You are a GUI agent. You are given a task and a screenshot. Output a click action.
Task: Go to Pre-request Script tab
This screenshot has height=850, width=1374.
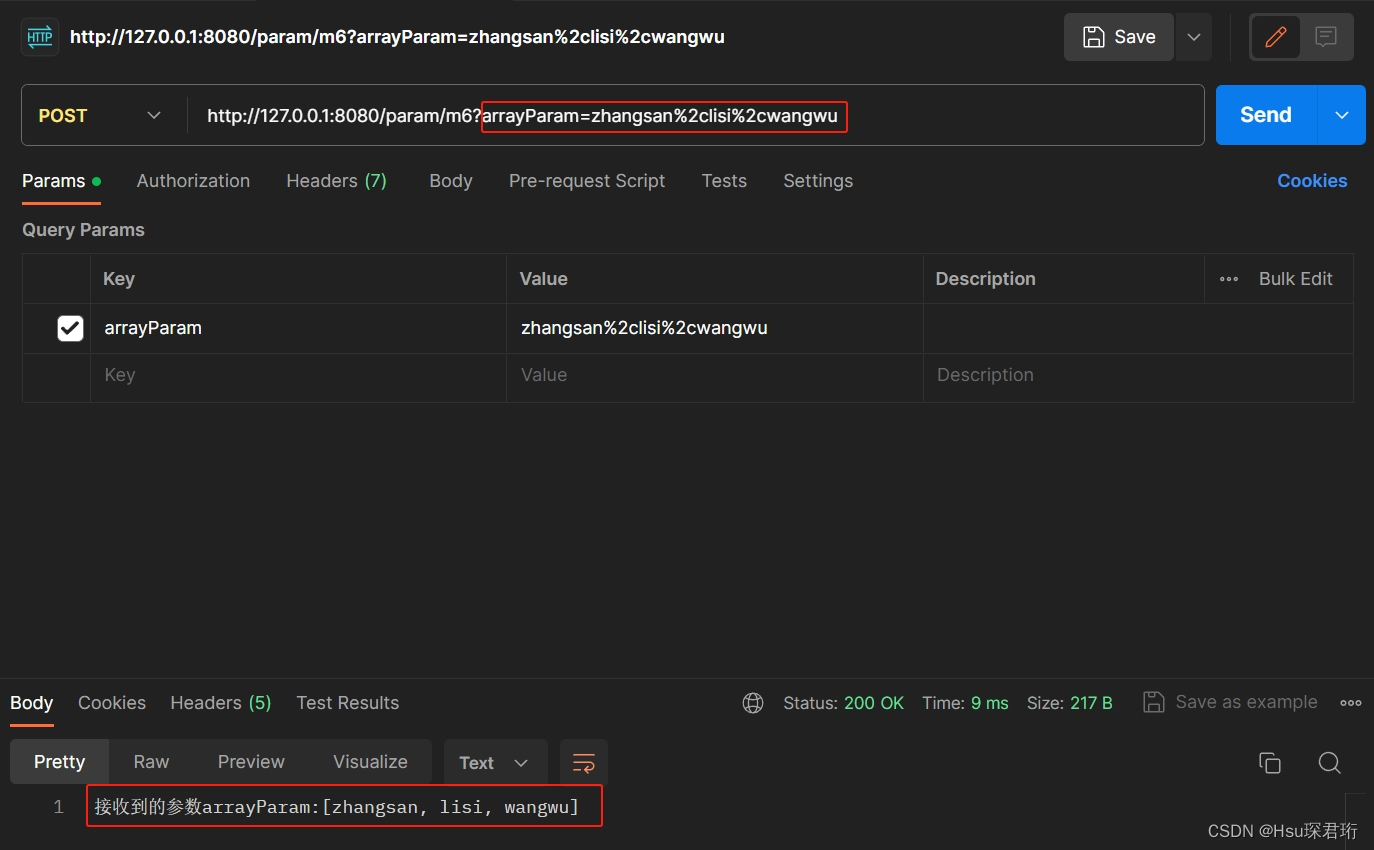(587, 181)
